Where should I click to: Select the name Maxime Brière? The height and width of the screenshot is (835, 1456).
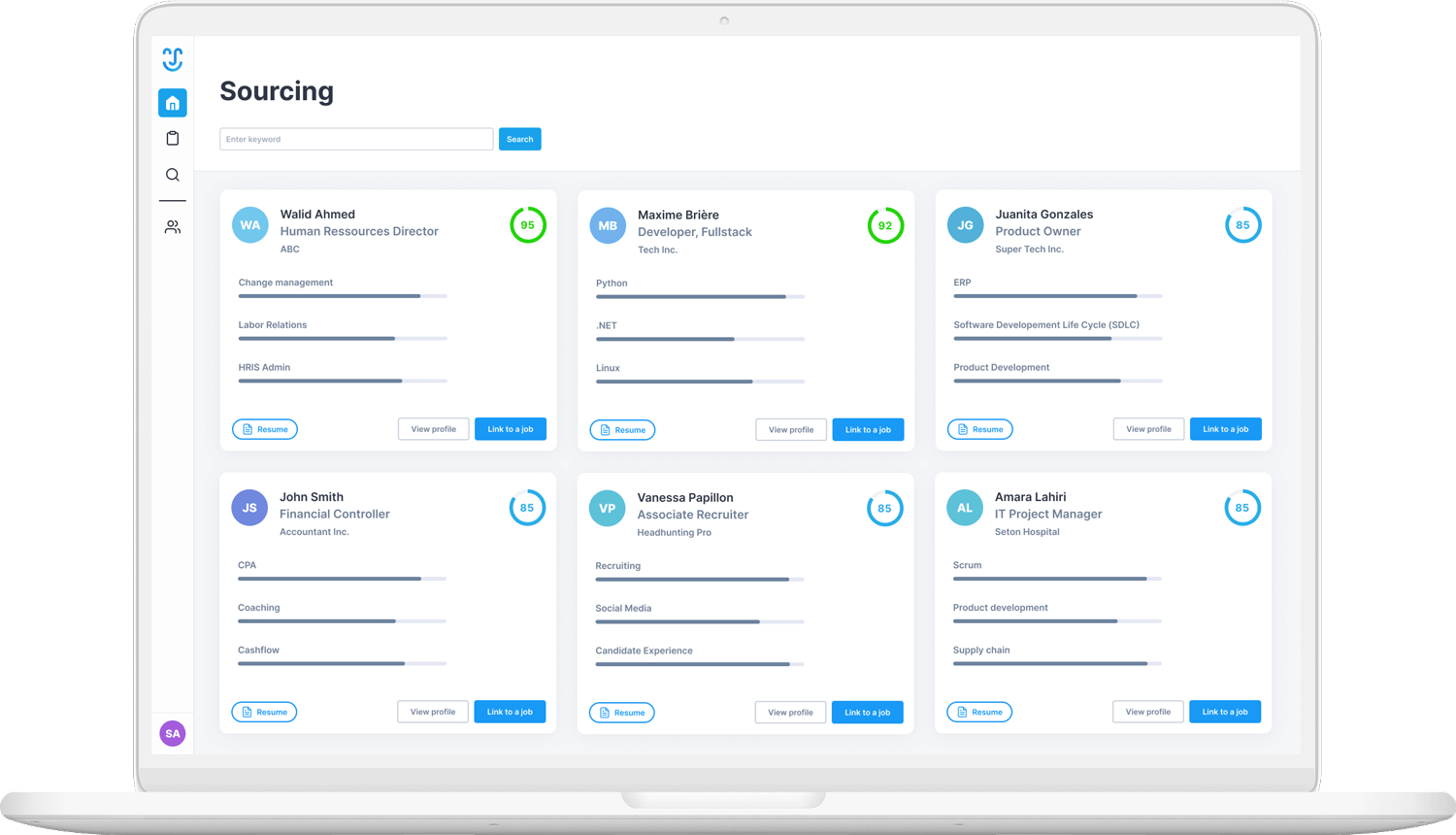[x=678, y=216]
